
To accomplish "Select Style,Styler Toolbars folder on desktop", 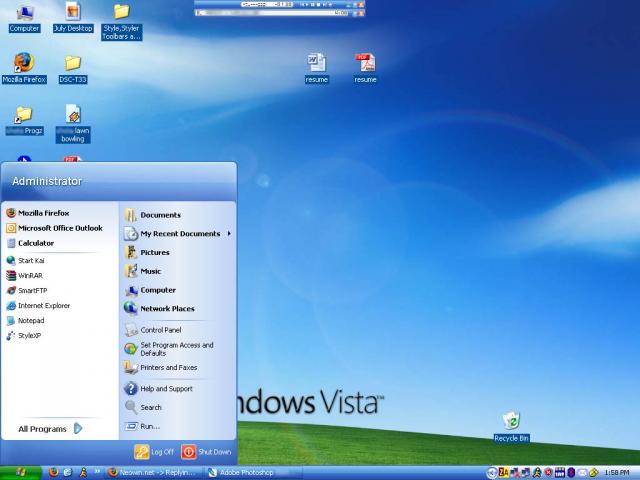I will tap(122, 22).
